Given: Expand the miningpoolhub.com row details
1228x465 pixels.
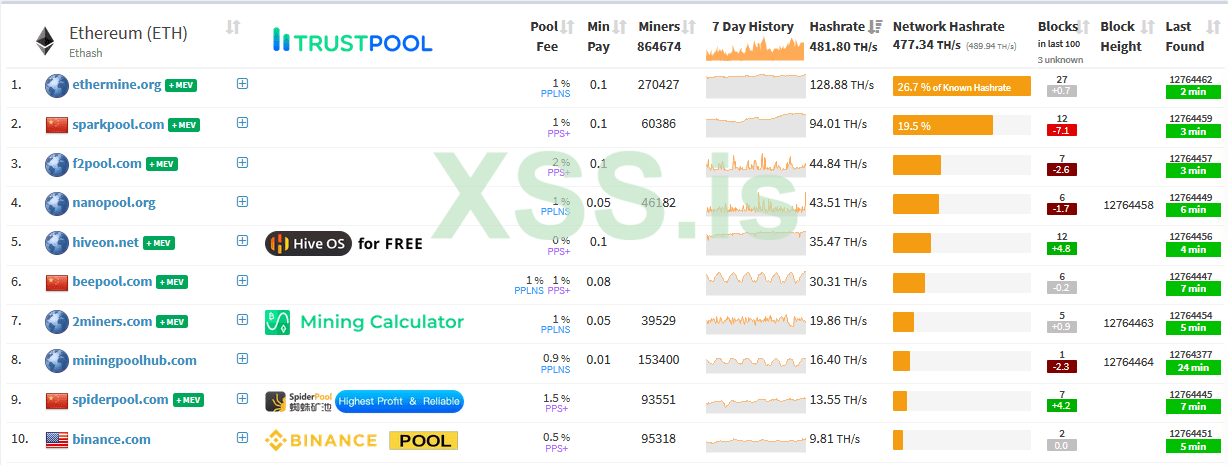Looking at the screenshot, I should 242,359.
